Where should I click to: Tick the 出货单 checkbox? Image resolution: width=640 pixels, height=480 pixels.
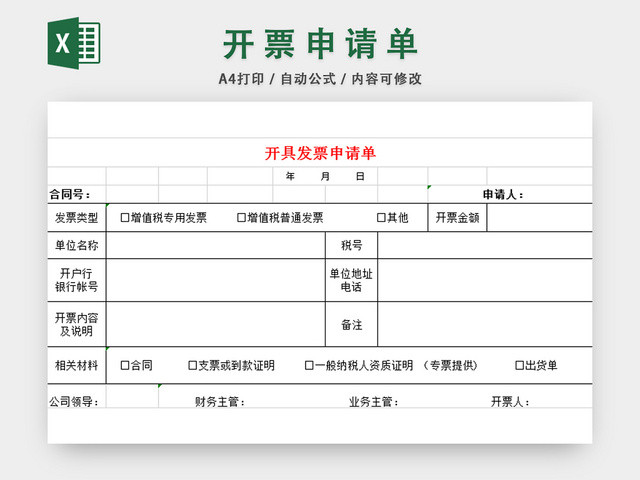(519, 365)
